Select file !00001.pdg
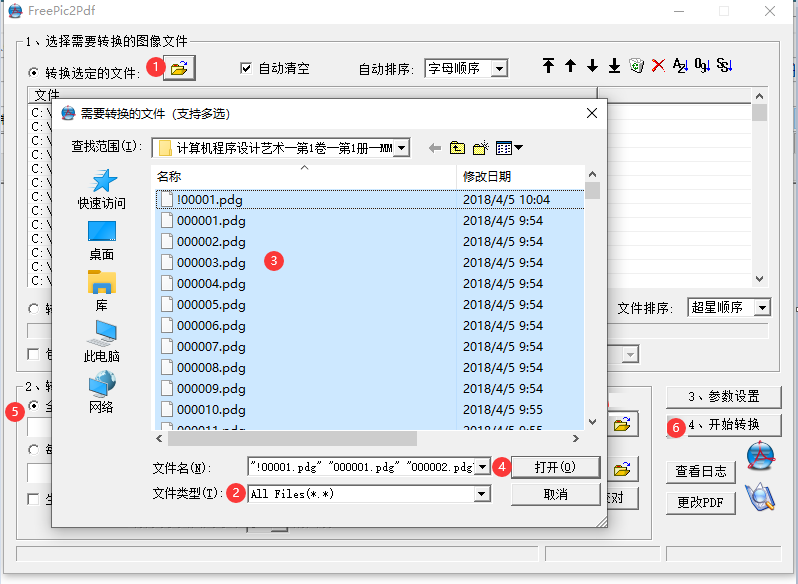 click(x=370, y=199)
